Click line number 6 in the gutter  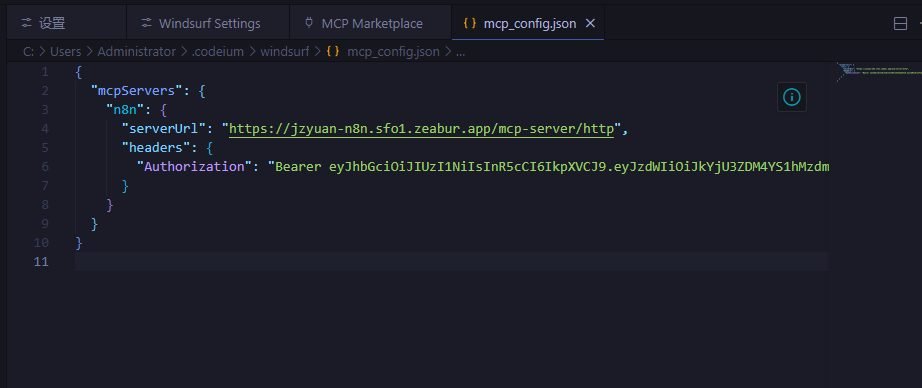click(45, 166)
